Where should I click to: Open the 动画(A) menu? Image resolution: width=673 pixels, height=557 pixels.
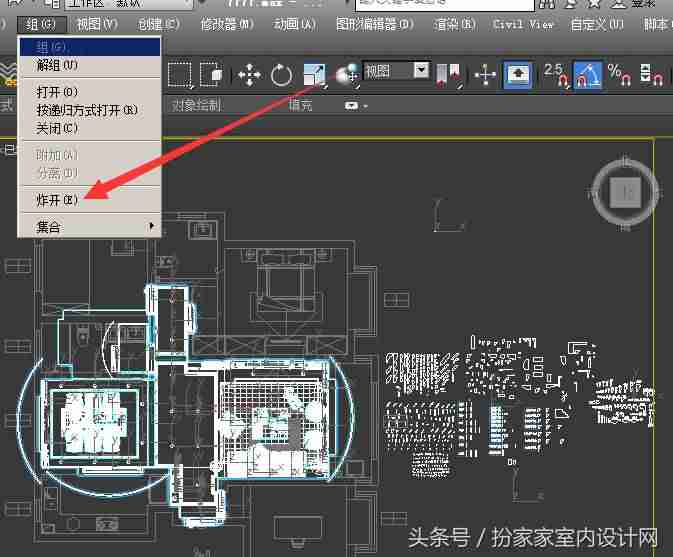pyautogui.click(x=294, y=24)
